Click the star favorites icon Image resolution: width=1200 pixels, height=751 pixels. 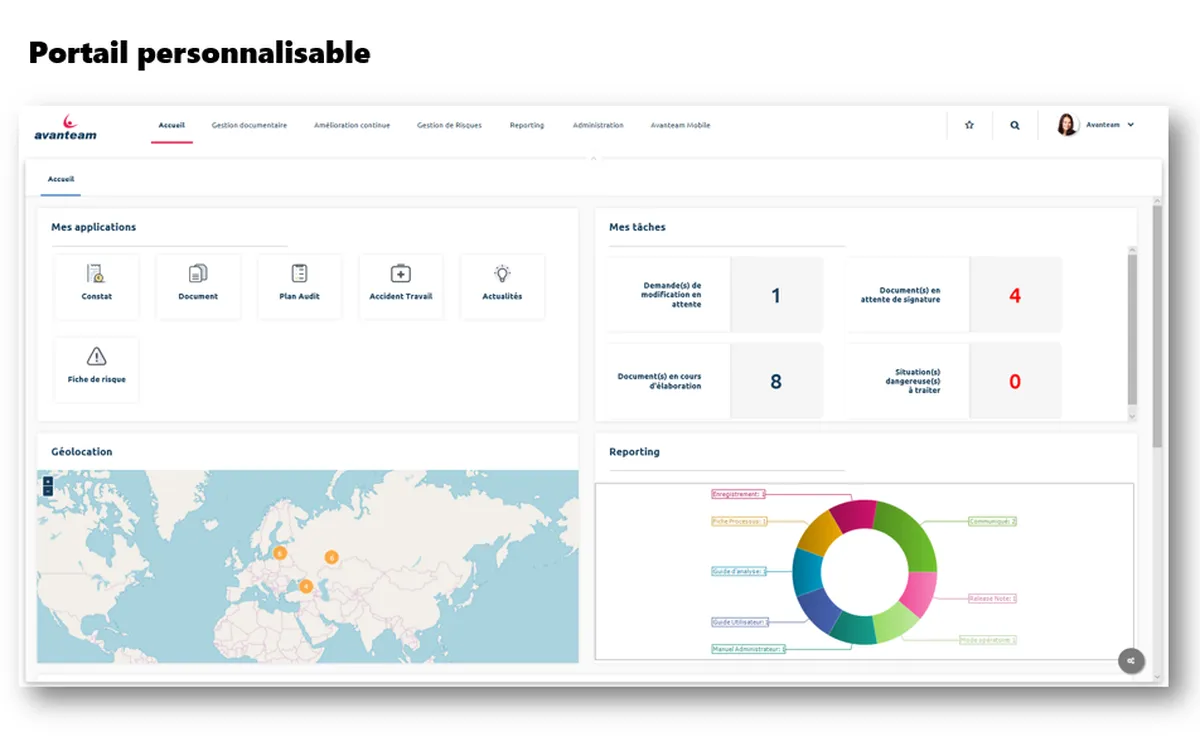tap(969, 125)
